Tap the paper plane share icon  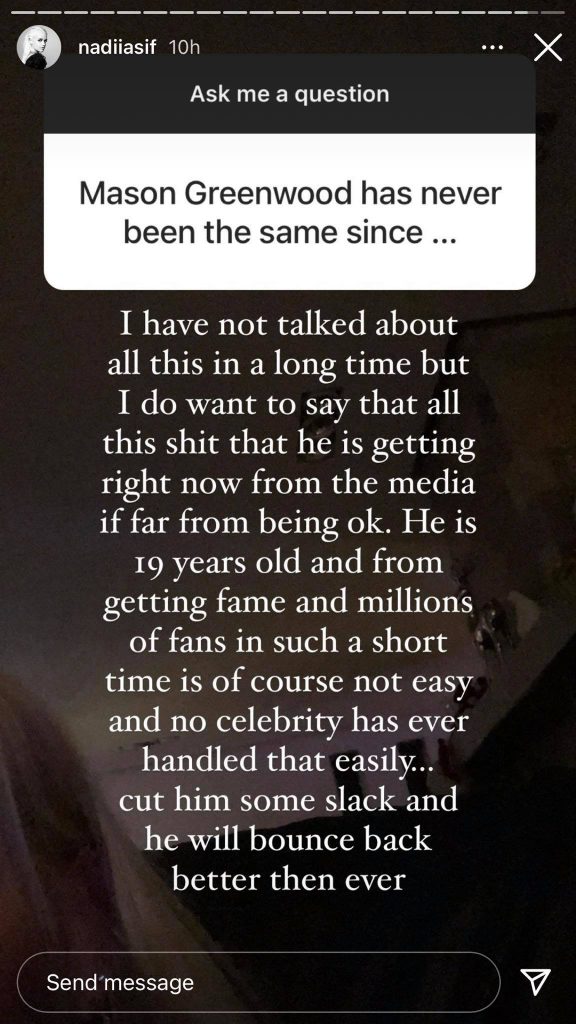pos(534,981)
